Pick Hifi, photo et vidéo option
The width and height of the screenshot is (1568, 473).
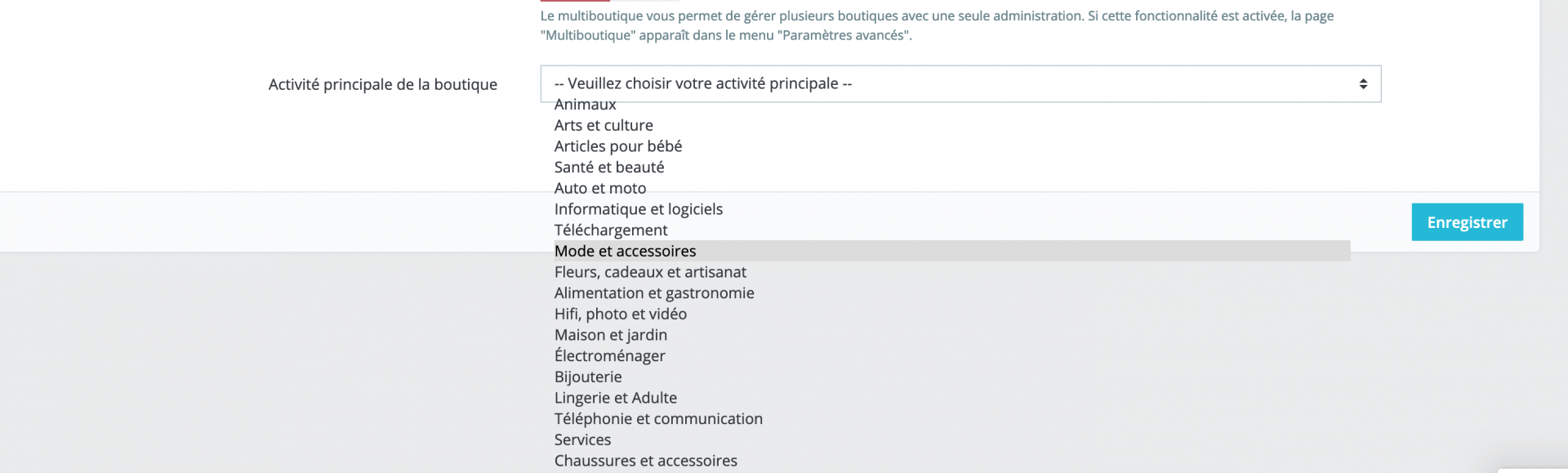pyautogui.click(x=621, y=315)
